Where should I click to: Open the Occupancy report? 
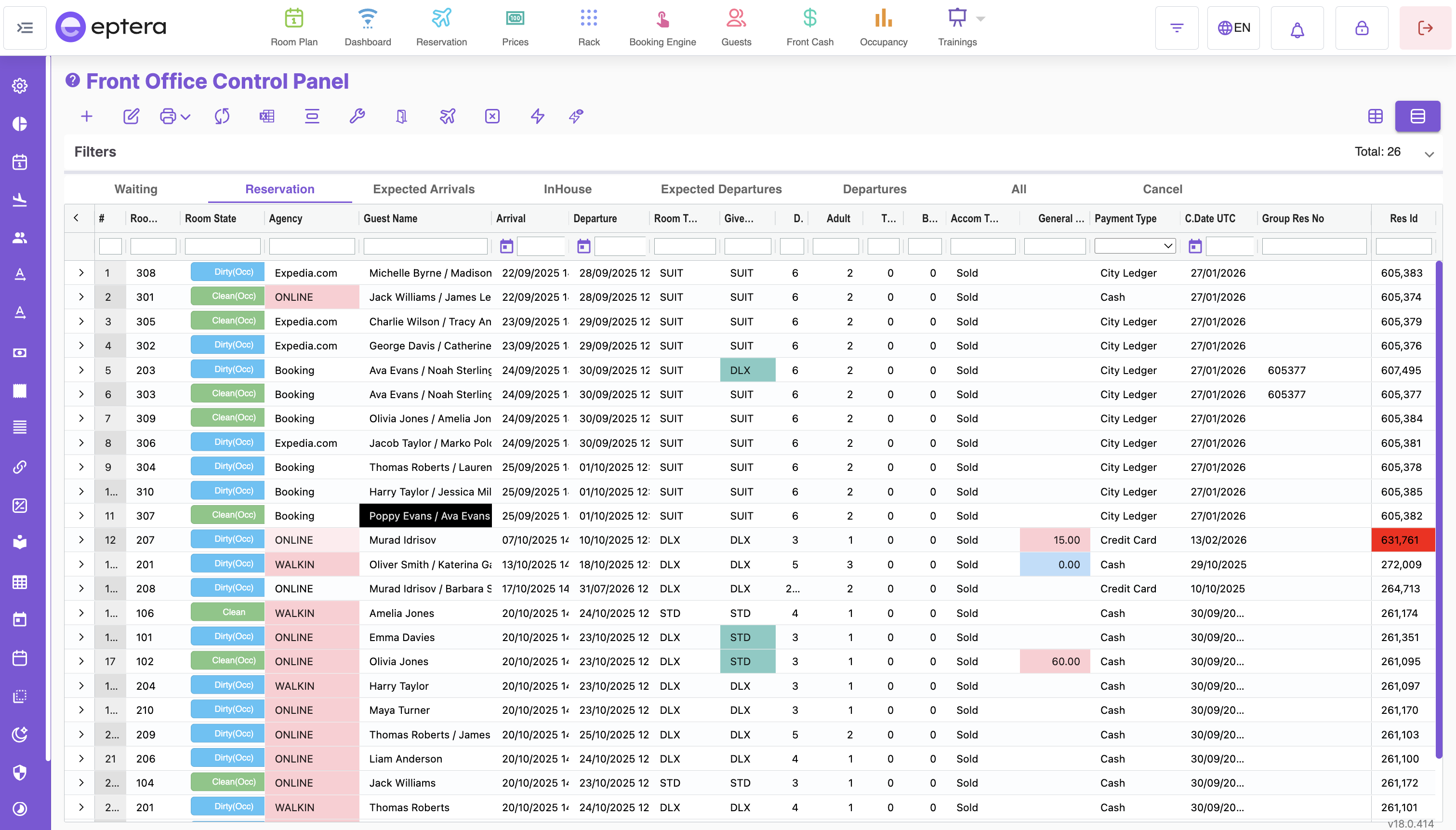pos(884,27)
